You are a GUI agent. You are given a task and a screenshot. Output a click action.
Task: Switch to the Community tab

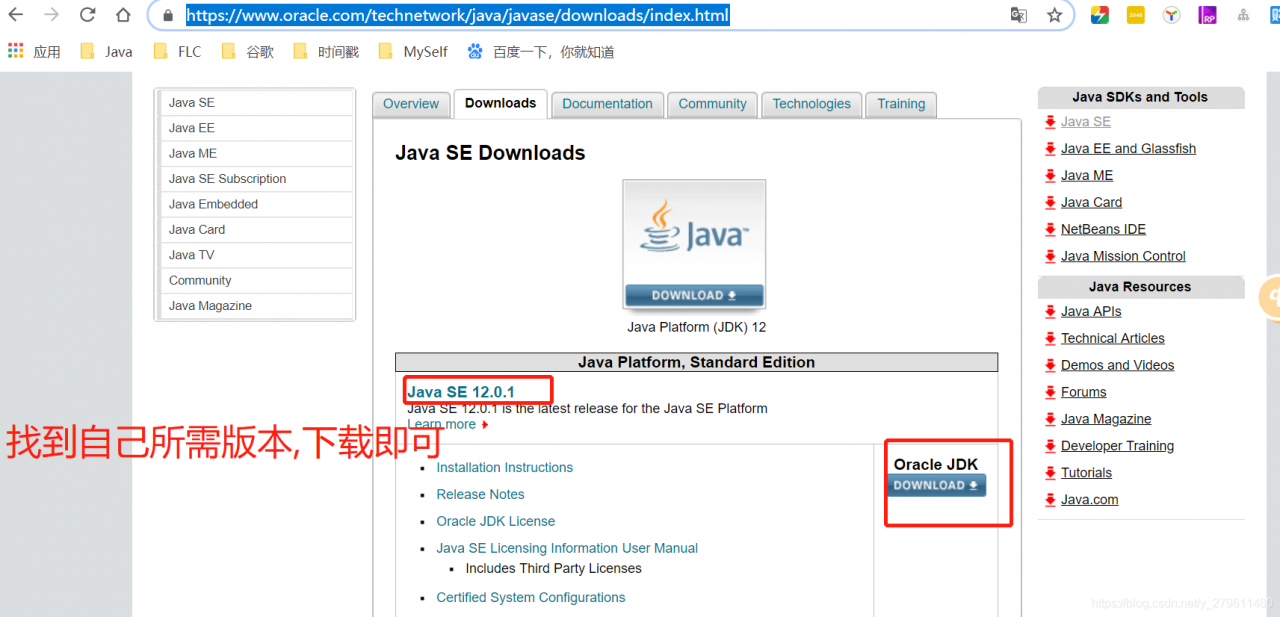coord(712,104)
